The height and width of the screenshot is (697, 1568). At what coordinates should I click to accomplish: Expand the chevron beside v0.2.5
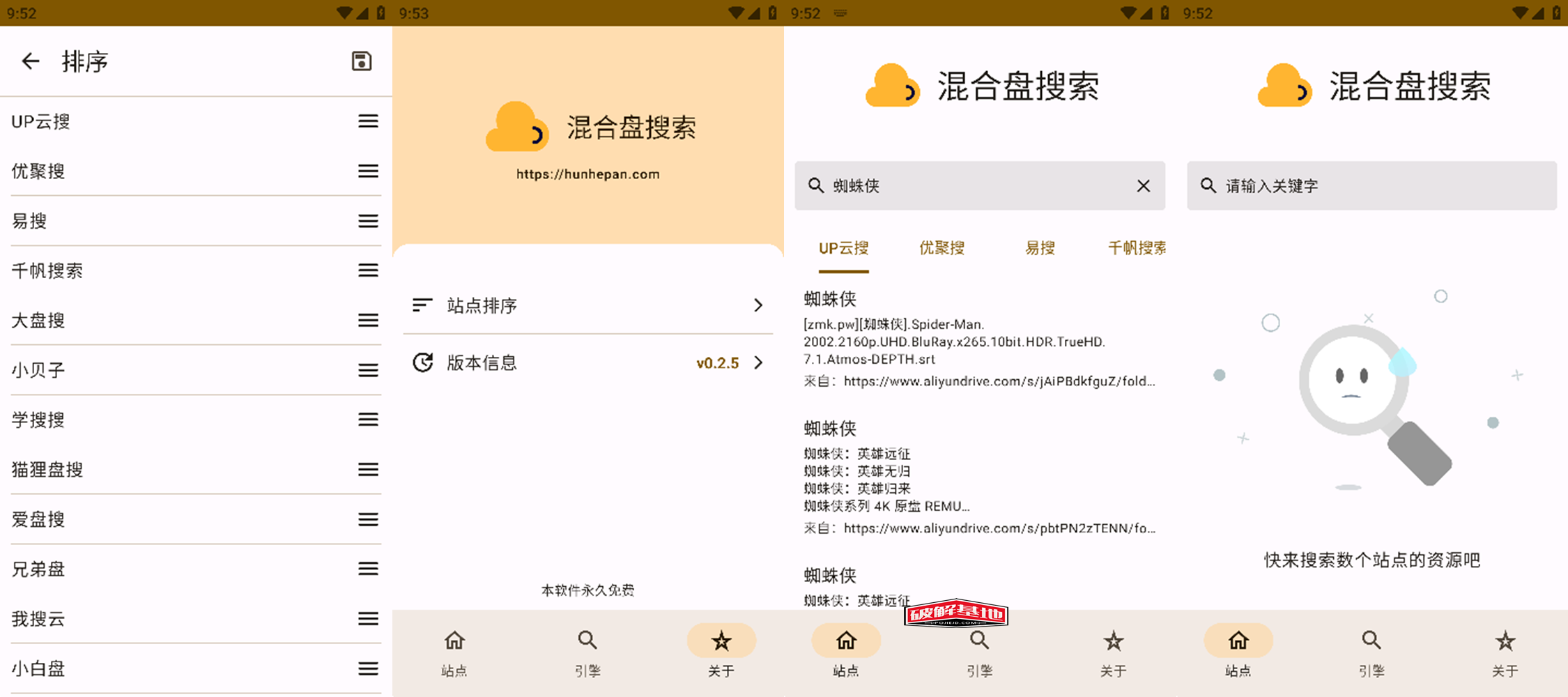(758, 362)
